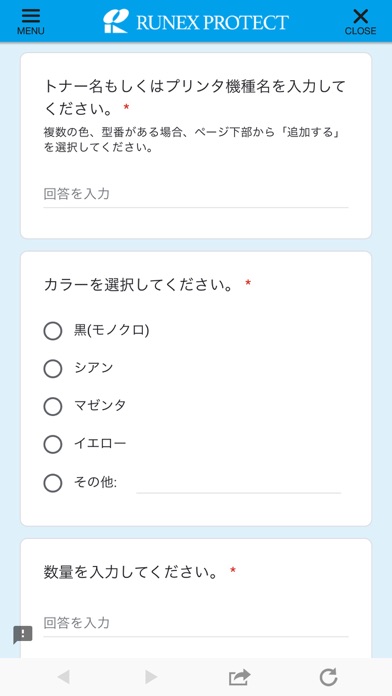Viewport: 392px width, 696px height.
Task: Click the MENU label text
Action: click(x=31, y=31)
